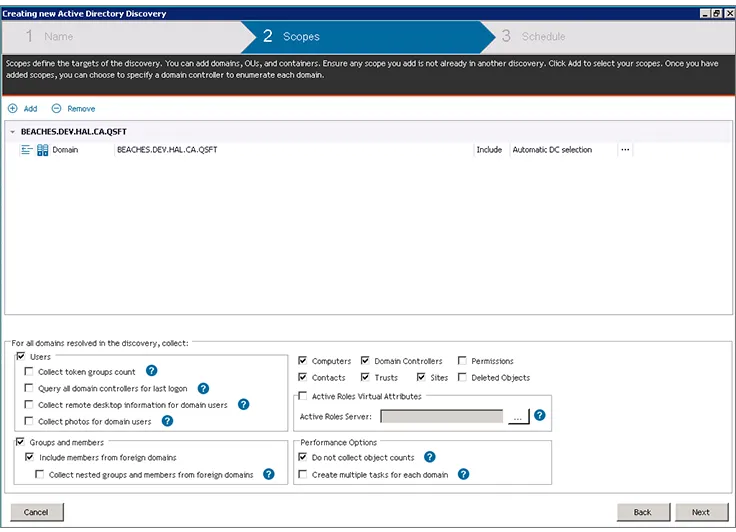The width and height of the screenshot is (736, 532).
Task: Uncheck Groups and members
Action: click(20, 442)
